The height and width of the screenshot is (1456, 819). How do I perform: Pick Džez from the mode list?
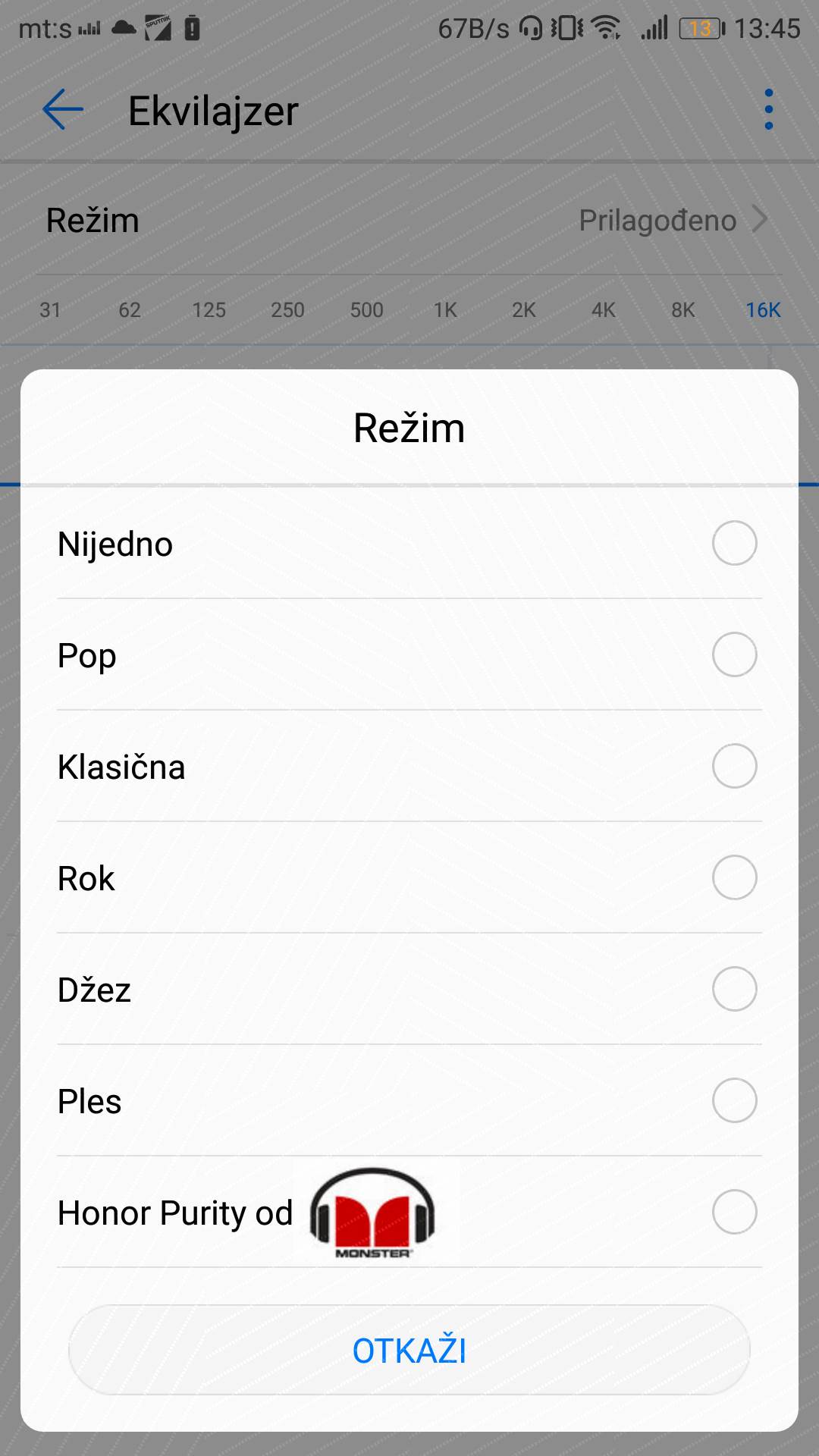click(x=734, y=989)
